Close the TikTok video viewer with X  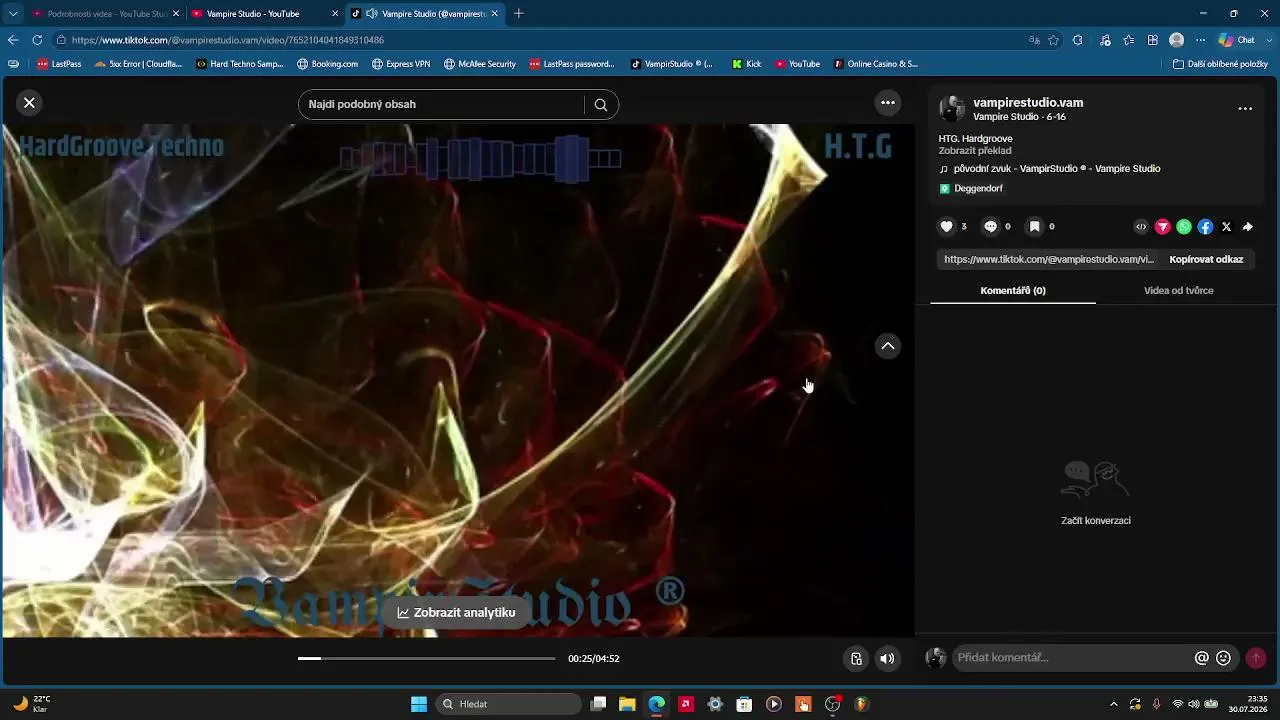coord(29,102)
